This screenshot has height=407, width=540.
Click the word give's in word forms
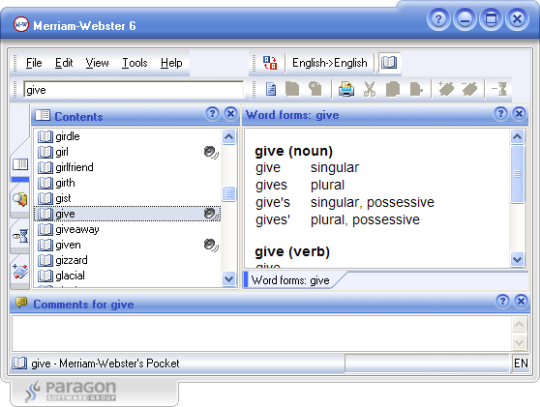tap(273, 202)
